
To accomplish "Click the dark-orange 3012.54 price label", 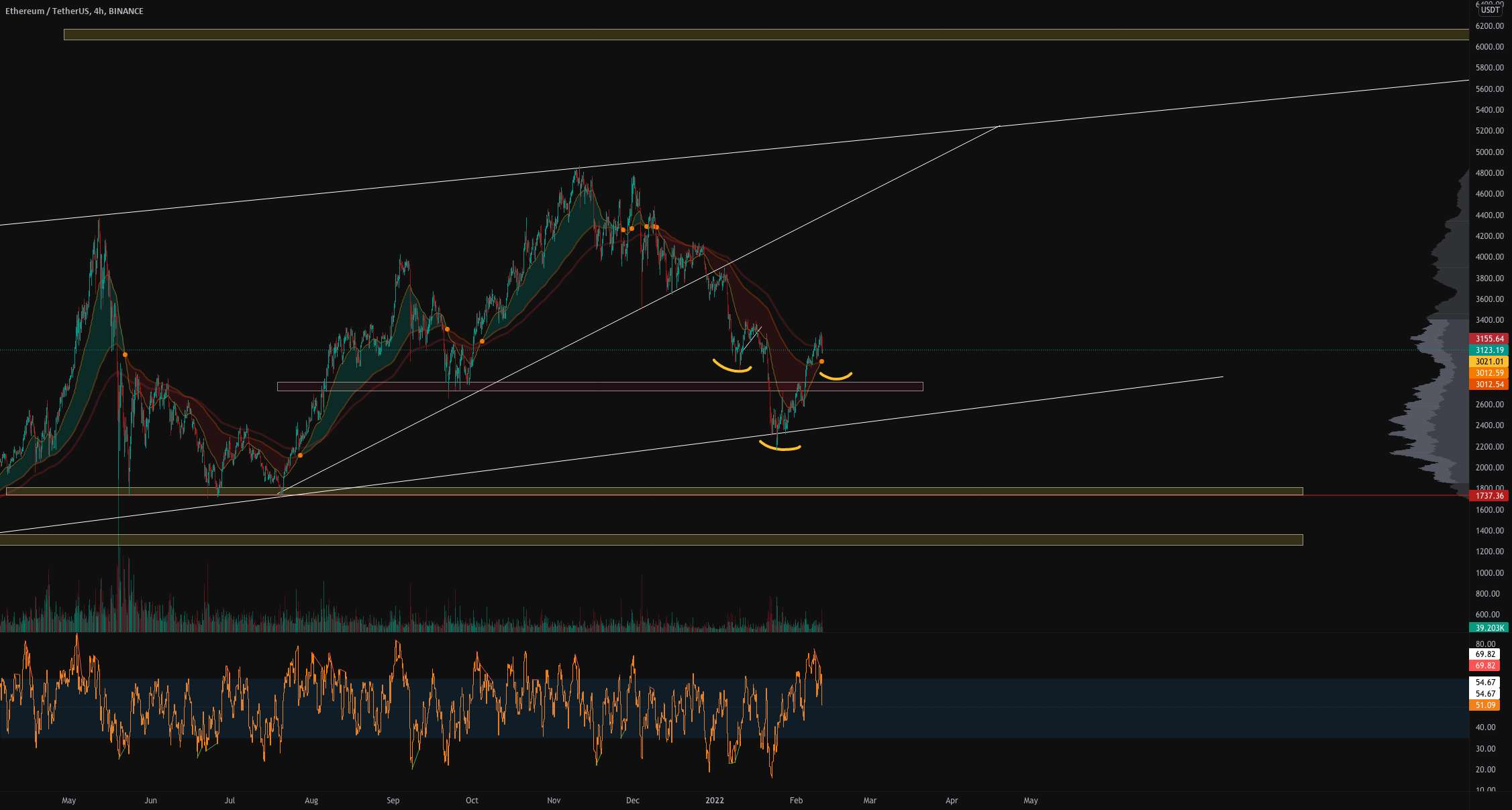I will point(1489,385).
